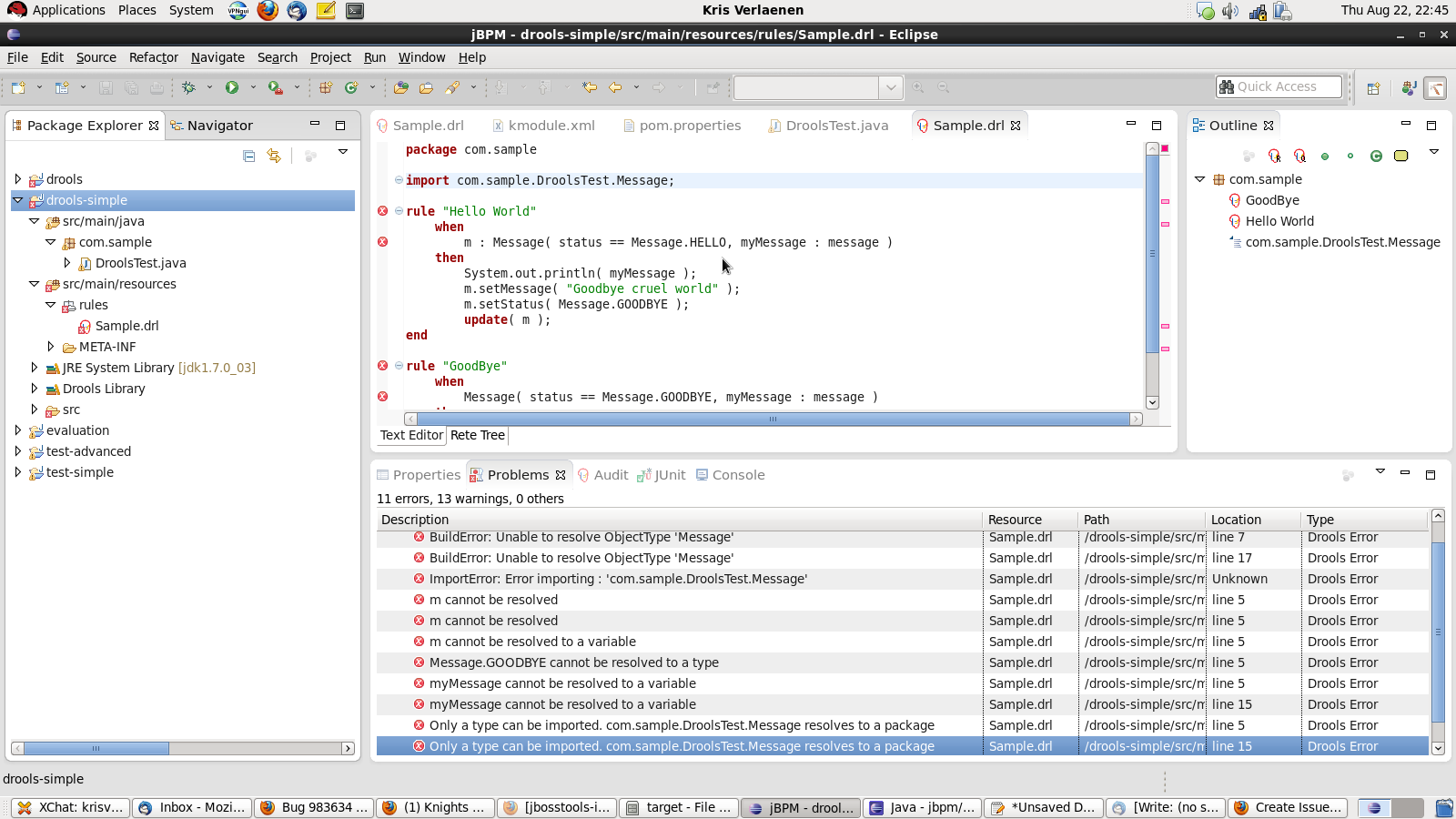This screenshot has height=819, width=1456.
Task: Open XChat from the taskbar
Action: pos(71,807)
